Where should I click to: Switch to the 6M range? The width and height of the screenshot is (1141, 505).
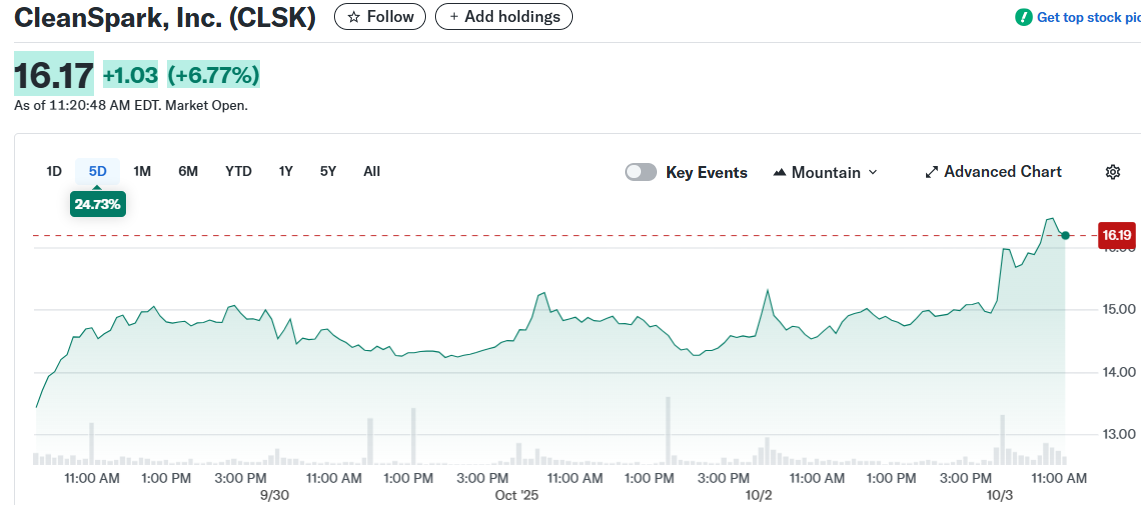[x=188, y=171]
